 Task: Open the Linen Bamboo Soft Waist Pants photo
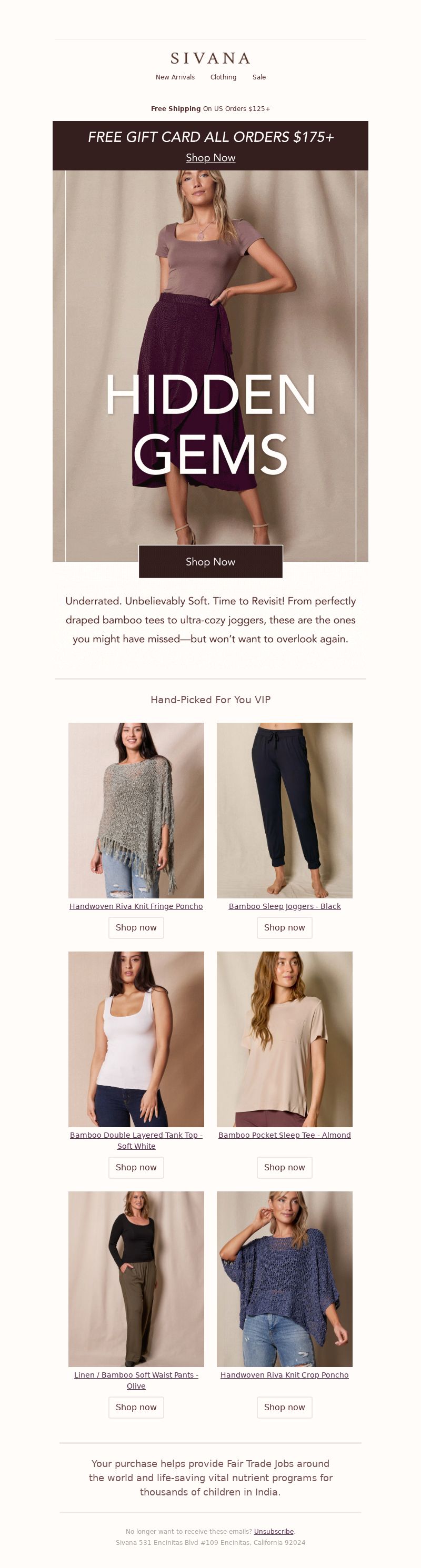tap(136, 1279)
